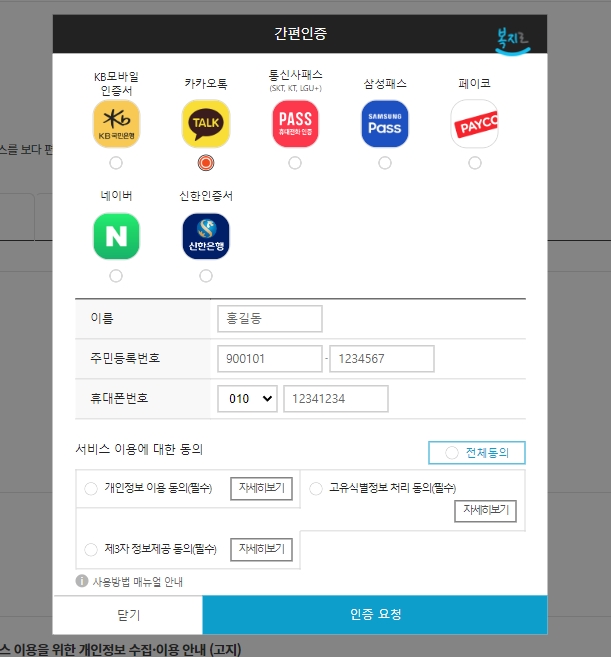Click the KakaoTalk icon
The height and width of the screenshot is (657, 611).
pos(206,124)
